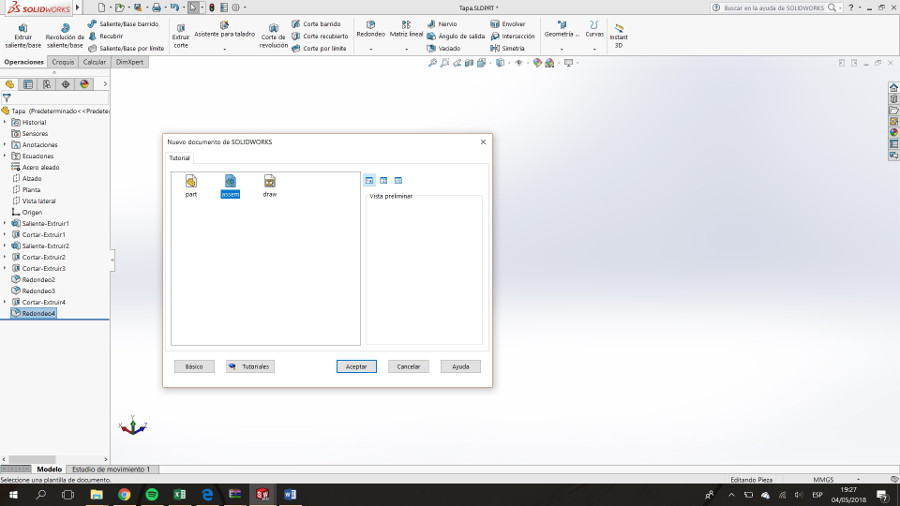Open Google Chrome from the taskbar
The height and width of the screenshot is (506, 900).
tap(124, 495)
